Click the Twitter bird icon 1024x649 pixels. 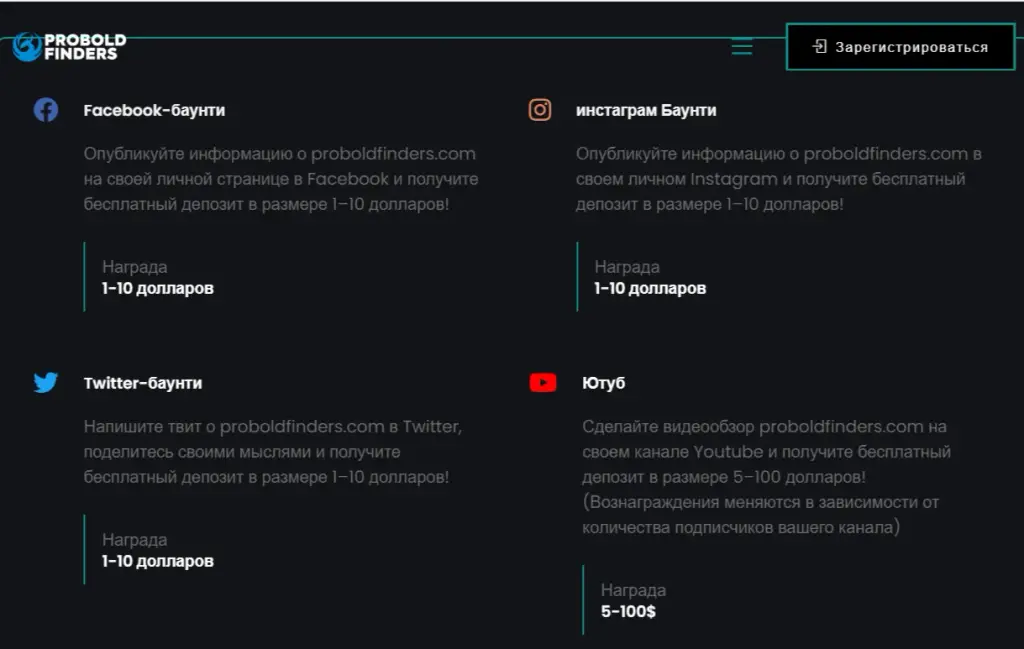(46, 382)
